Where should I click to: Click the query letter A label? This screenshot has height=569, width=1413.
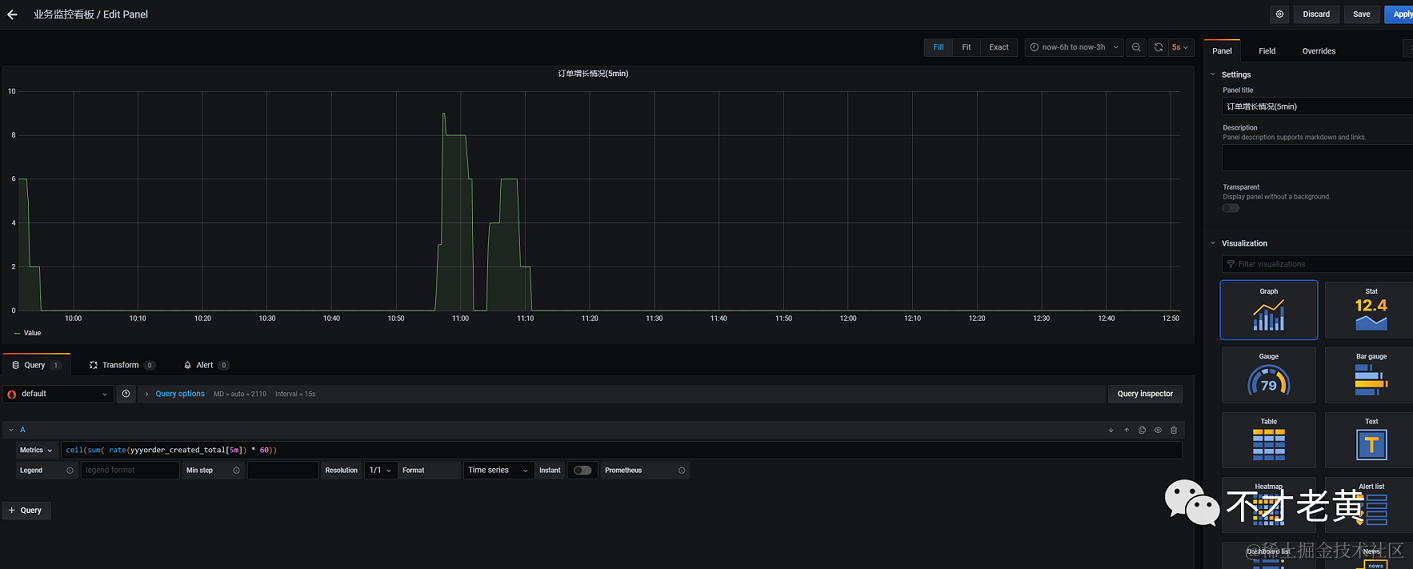coord(23,430)
